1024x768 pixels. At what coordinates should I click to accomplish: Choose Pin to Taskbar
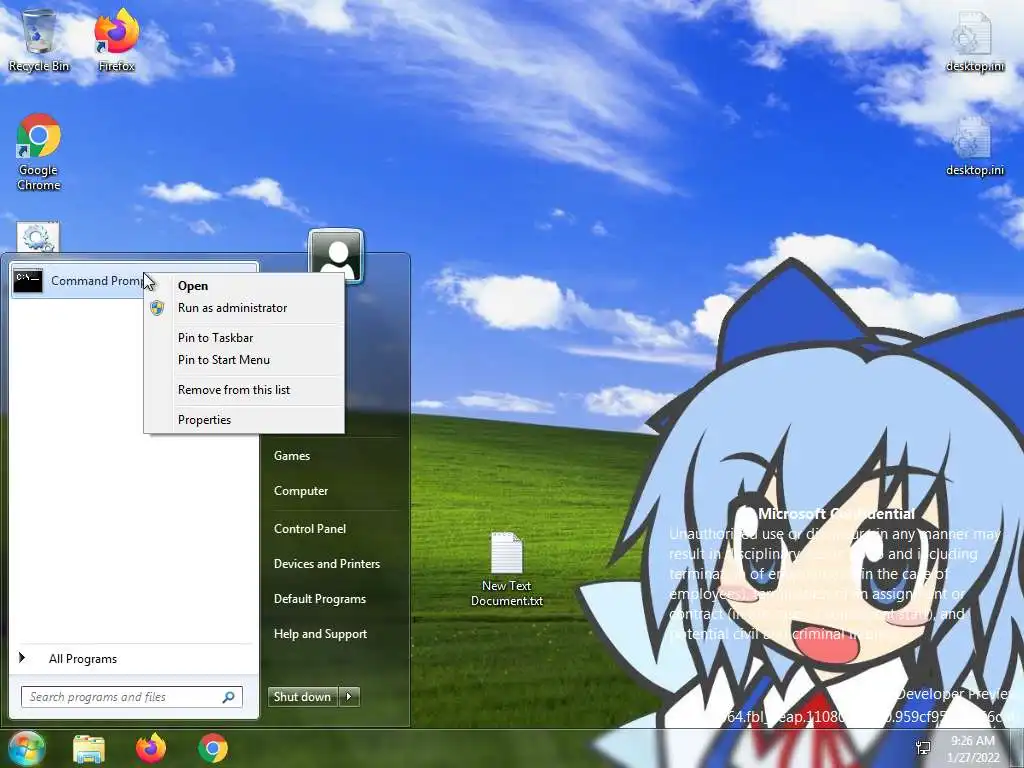point(244,338)
